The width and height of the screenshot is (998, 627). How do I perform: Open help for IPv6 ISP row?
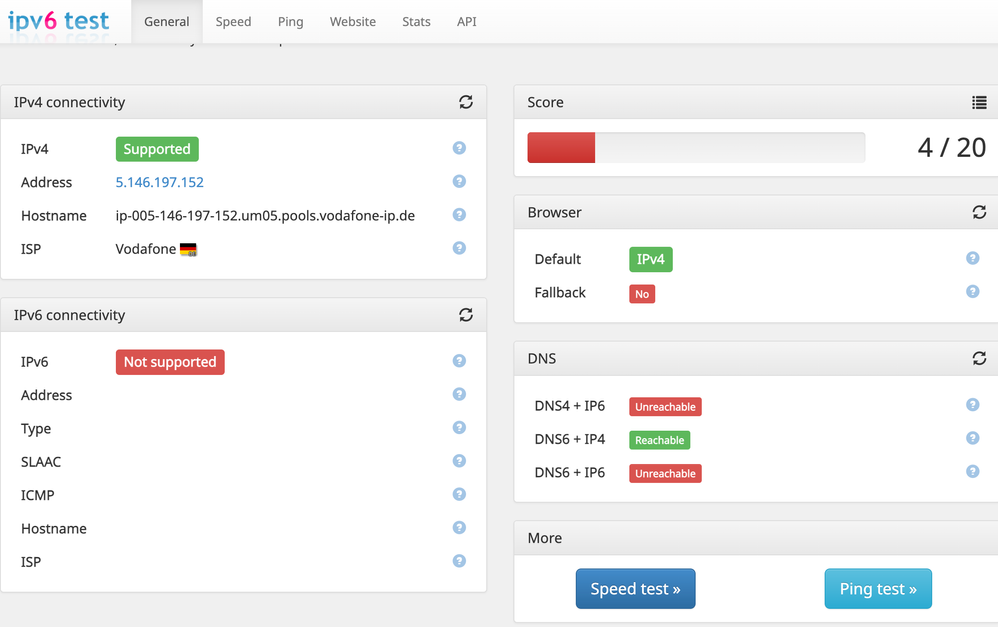click(x=459, y=561)
